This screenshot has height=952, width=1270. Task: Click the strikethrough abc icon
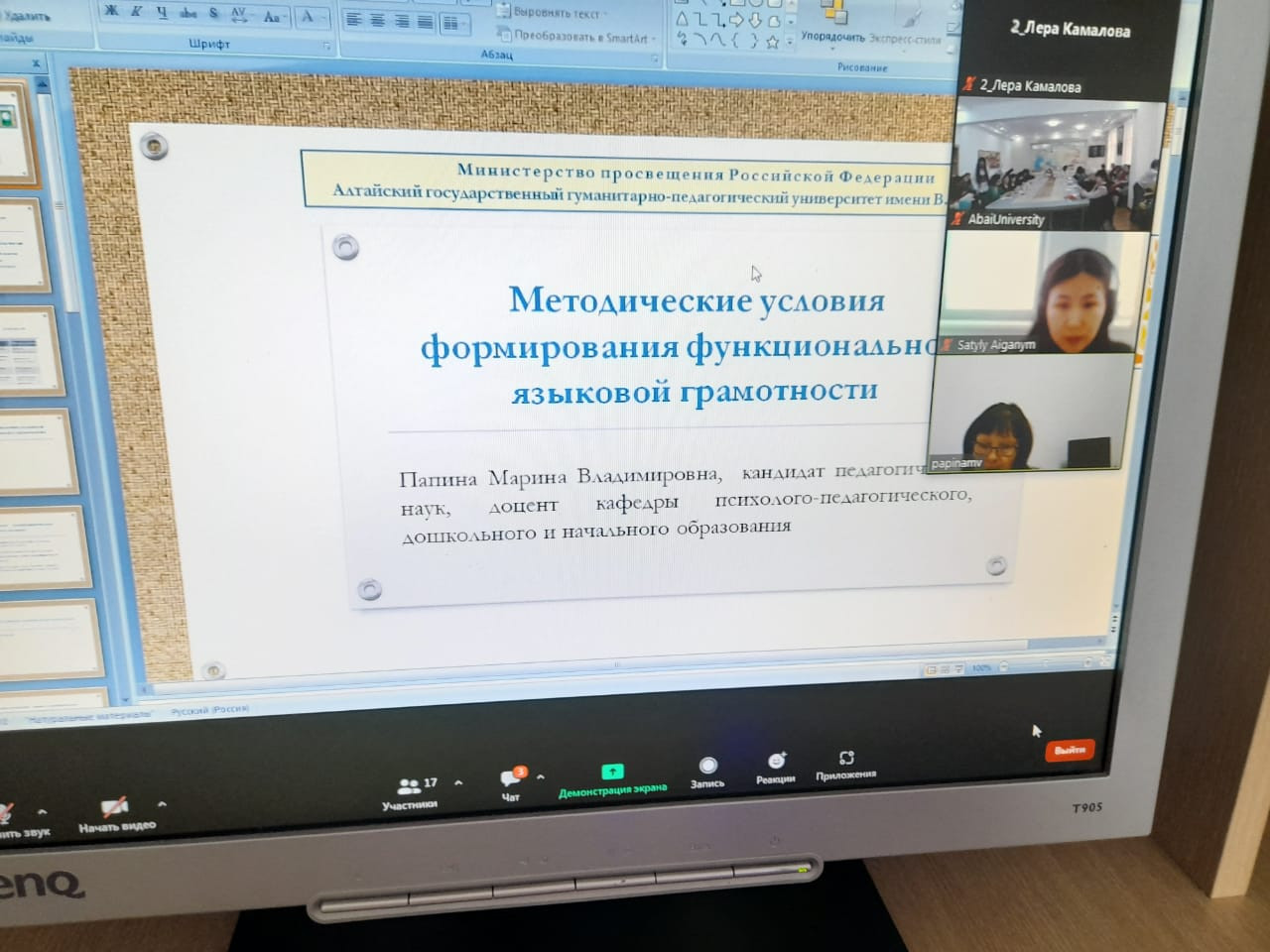coord(190,14)
